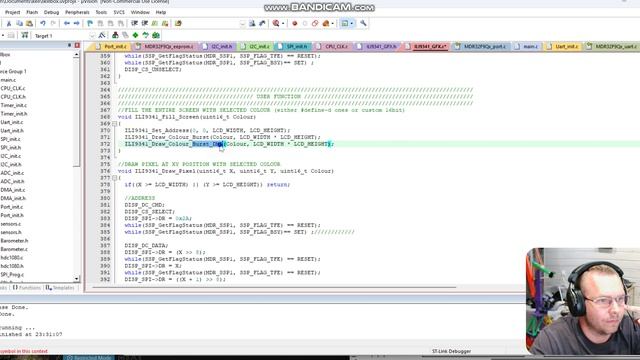Screen dimensions: 640x360
Task: Enable or disable current breakpoint
Action: (x=305, y=24)
